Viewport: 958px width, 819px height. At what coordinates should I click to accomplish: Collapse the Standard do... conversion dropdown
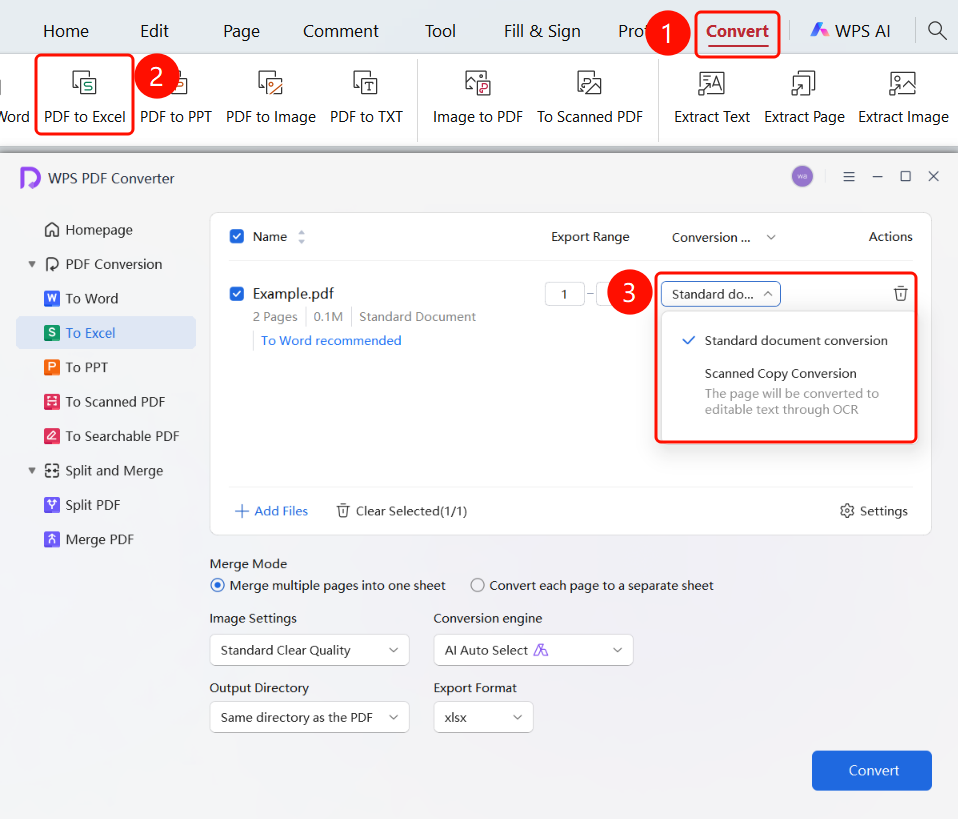click(720, 294)
